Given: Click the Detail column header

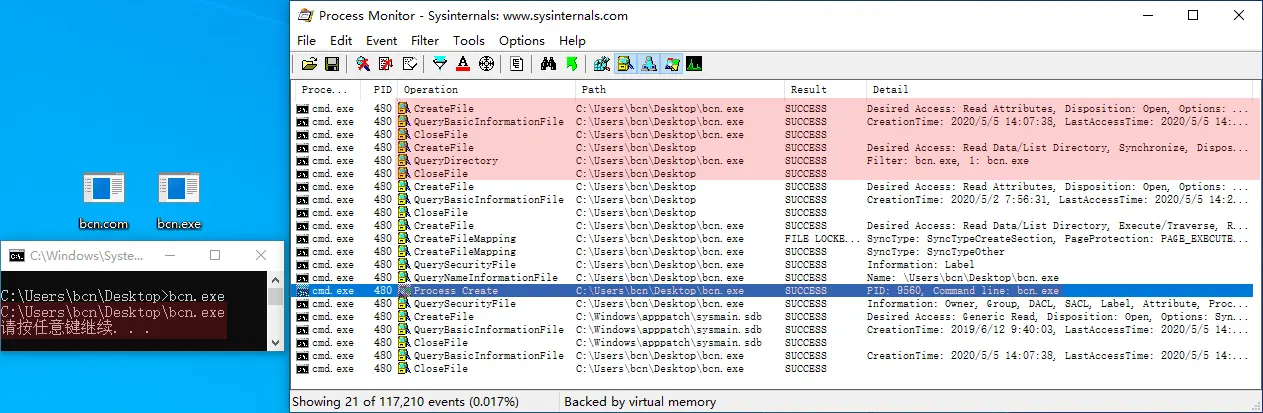Looking at the screenshot, I should 1058,90.
